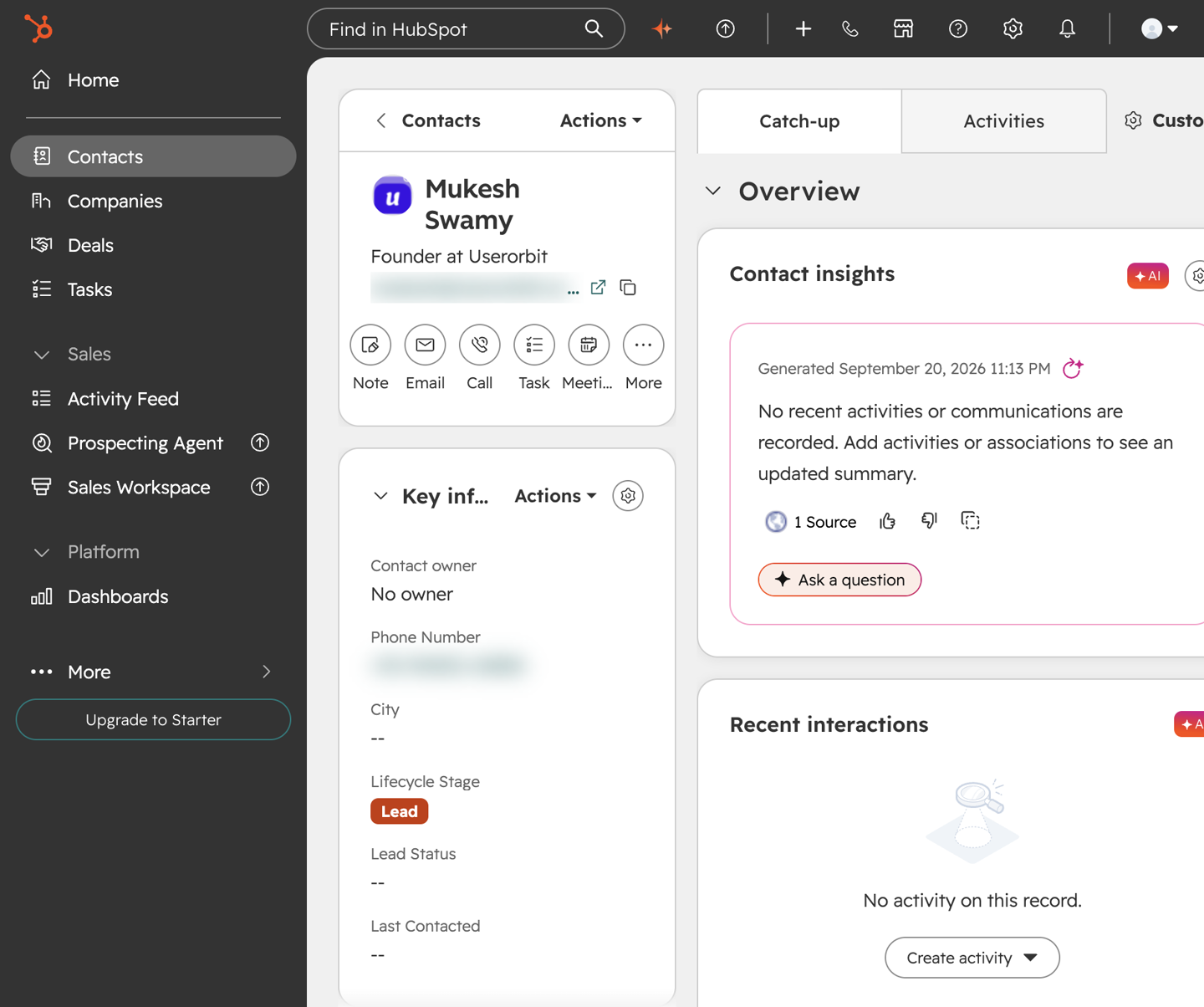This screenshot has height=1007, width=1204.
Task: Click the upgrade icon beside Prospecting Agent
Action: 260,442
